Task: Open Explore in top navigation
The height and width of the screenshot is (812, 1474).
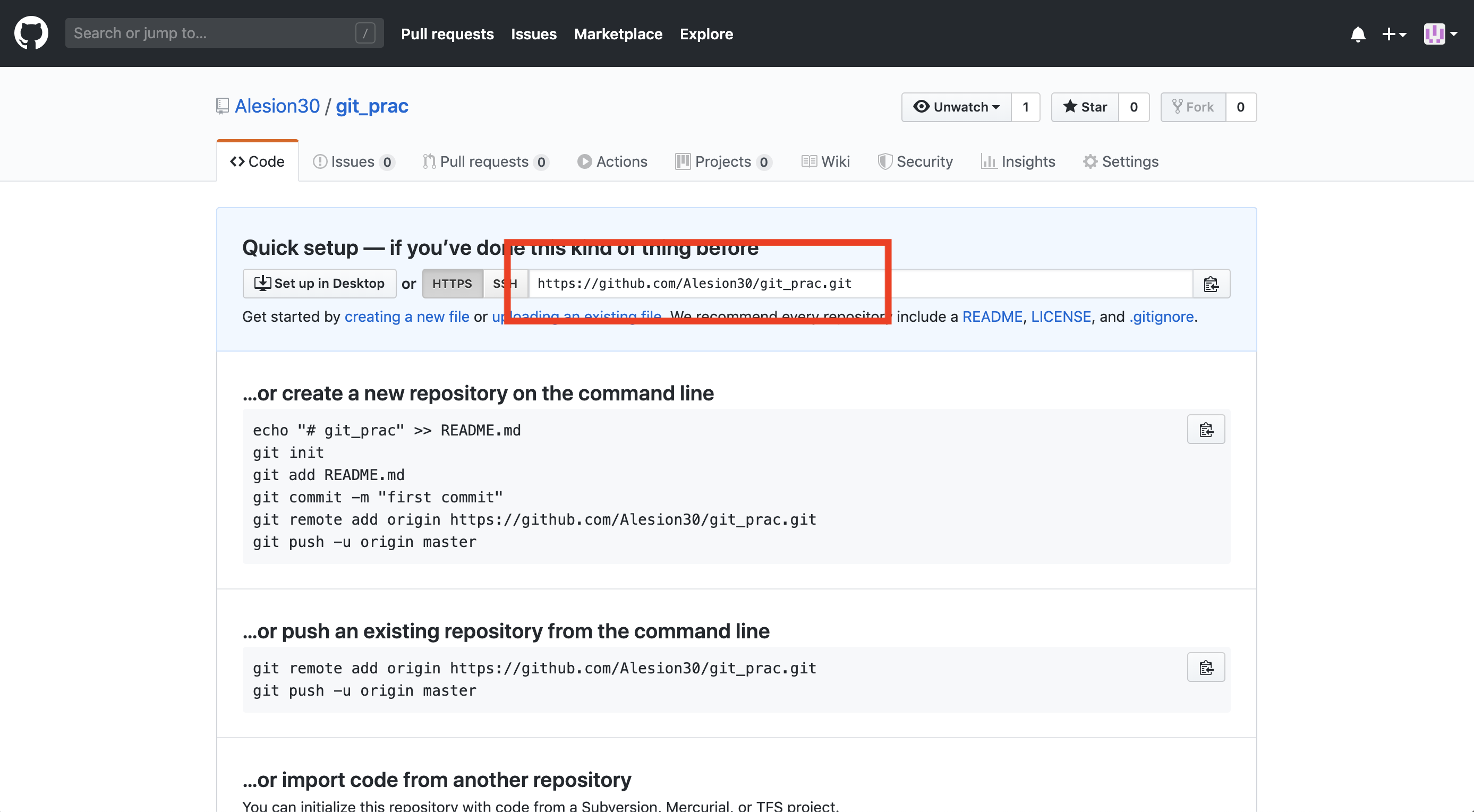Action: [x=706, y=34]
